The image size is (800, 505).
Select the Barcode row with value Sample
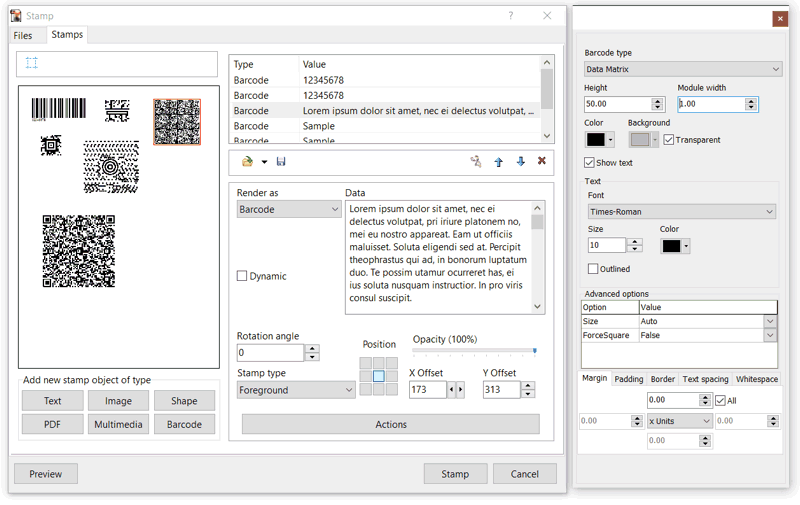(385, 126)
